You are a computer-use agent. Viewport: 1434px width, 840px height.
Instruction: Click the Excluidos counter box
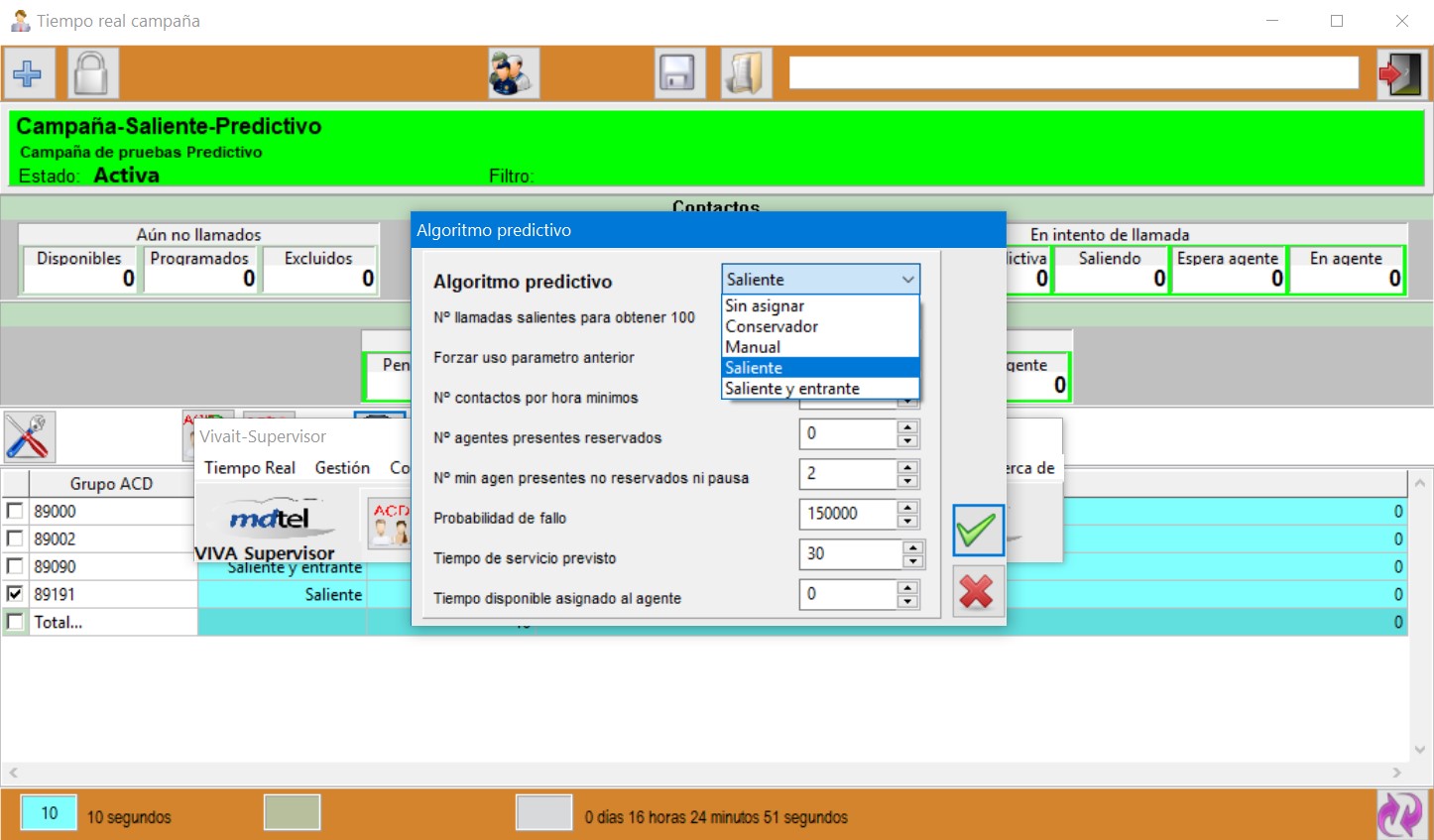[x=319, y=270]
